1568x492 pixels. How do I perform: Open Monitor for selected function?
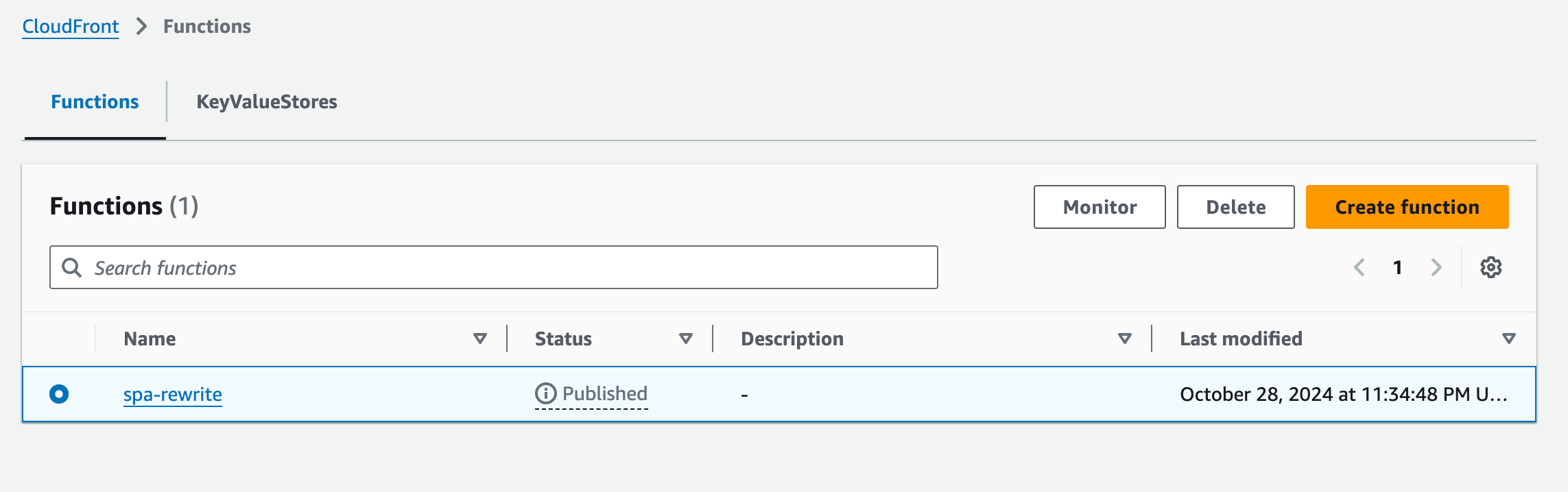tap(1099, 207)
